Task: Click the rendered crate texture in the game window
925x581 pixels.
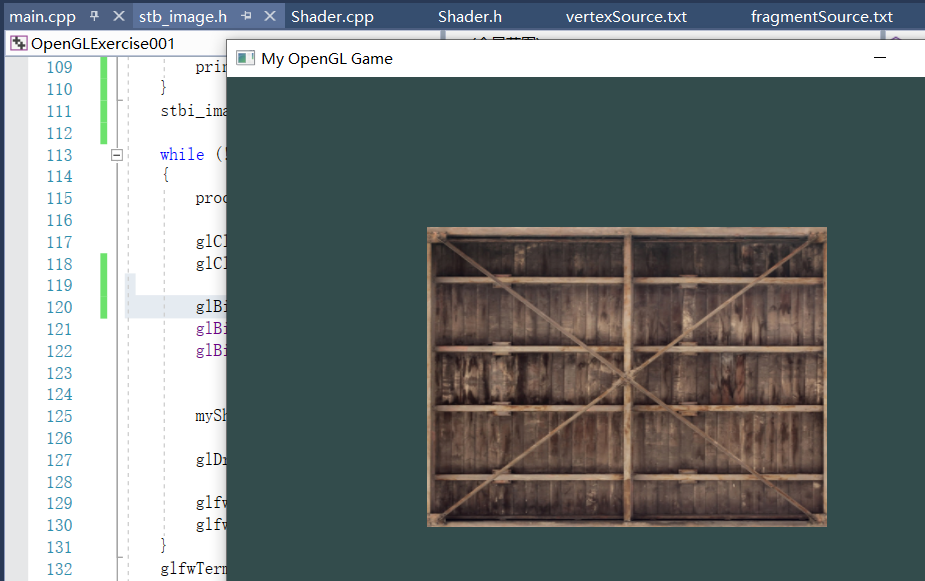Action: 625,377
